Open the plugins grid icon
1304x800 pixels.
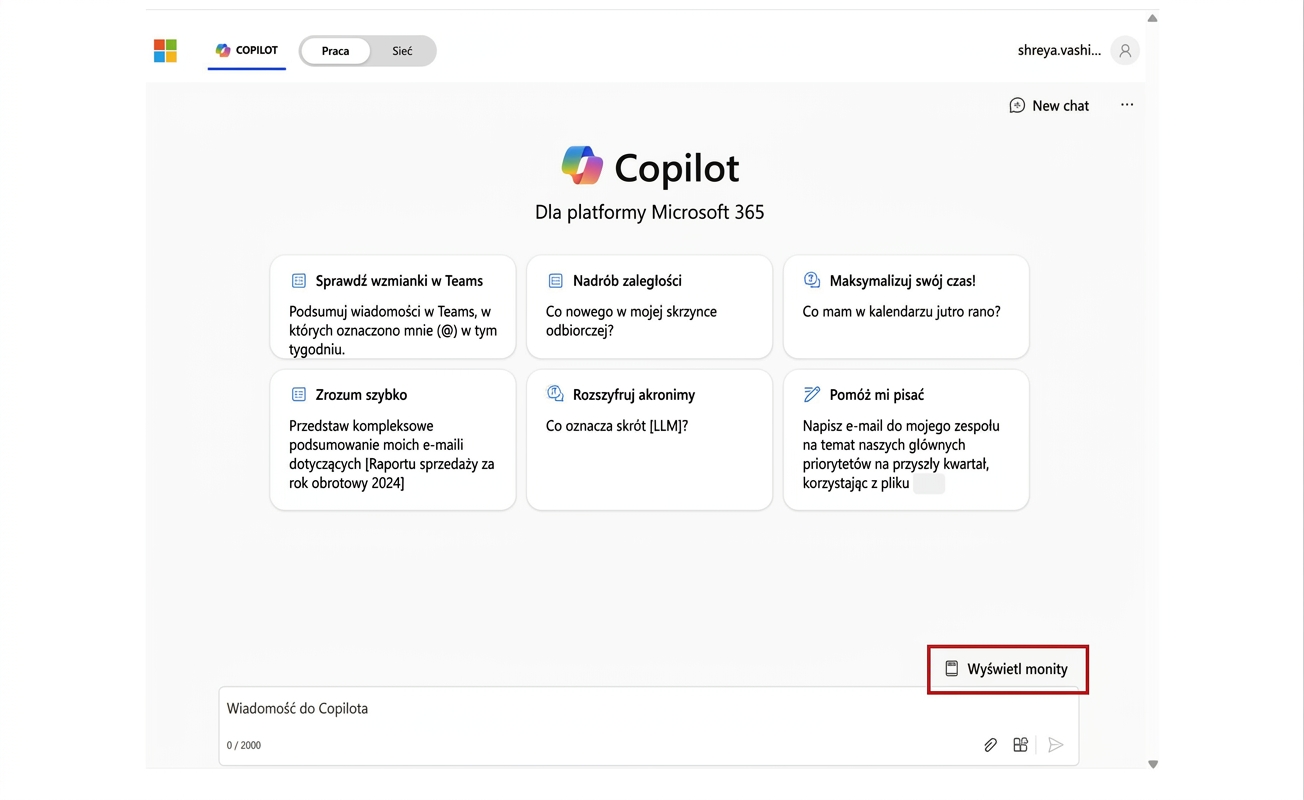click(x=1020, y=745)
